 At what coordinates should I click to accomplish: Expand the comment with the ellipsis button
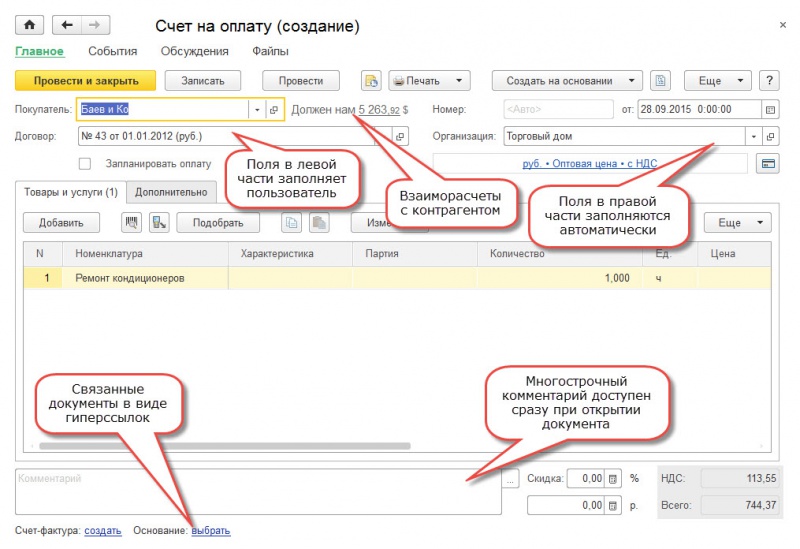click(510, 479)
